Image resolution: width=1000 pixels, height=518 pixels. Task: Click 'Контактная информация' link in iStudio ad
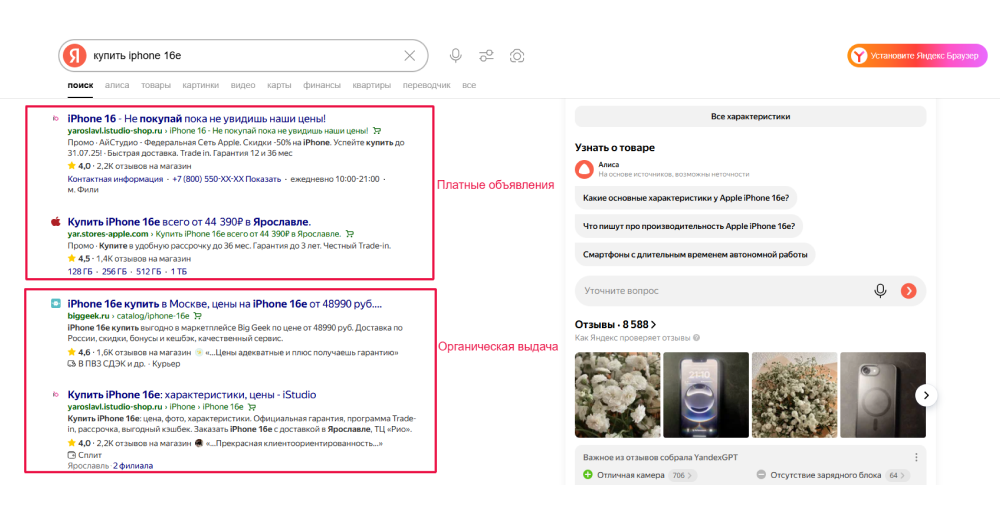coord(115,180)
